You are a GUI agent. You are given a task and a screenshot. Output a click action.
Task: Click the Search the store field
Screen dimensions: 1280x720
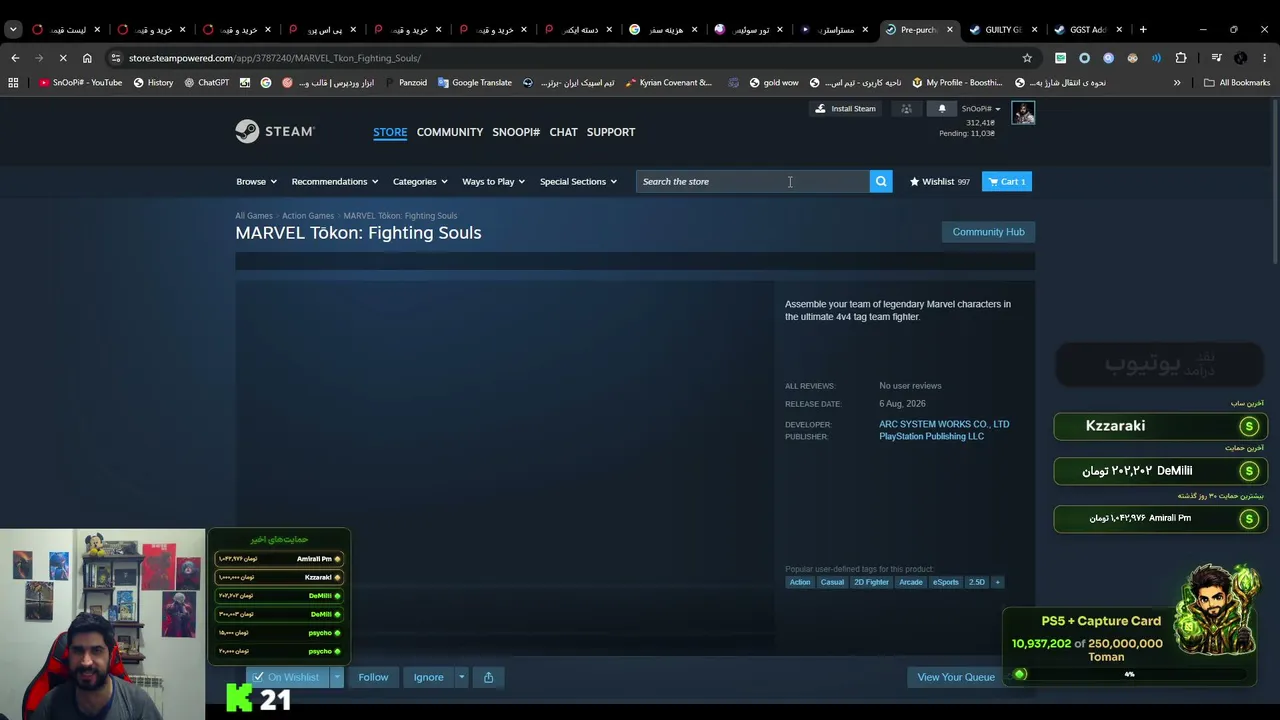752,182
